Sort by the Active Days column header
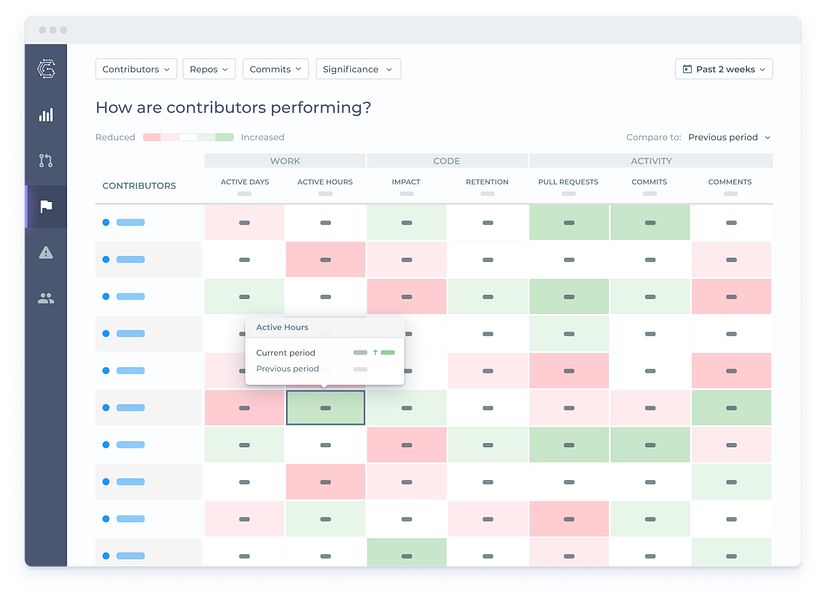Viewport: 826px width, 600px height. 244,182
